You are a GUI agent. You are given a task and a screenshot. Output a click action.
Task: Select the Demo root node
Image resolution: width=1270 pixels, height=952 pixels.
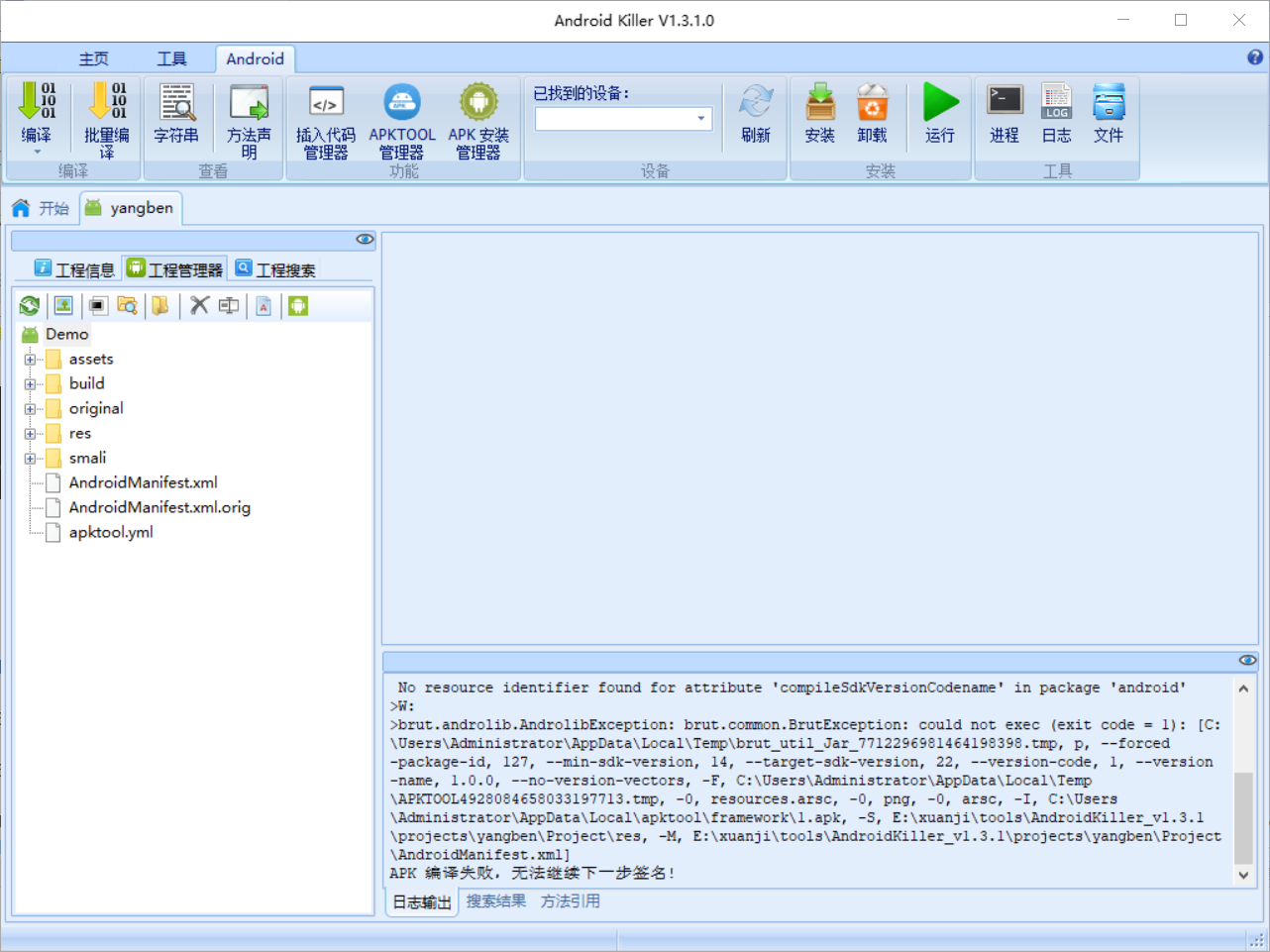click(66, 334)
